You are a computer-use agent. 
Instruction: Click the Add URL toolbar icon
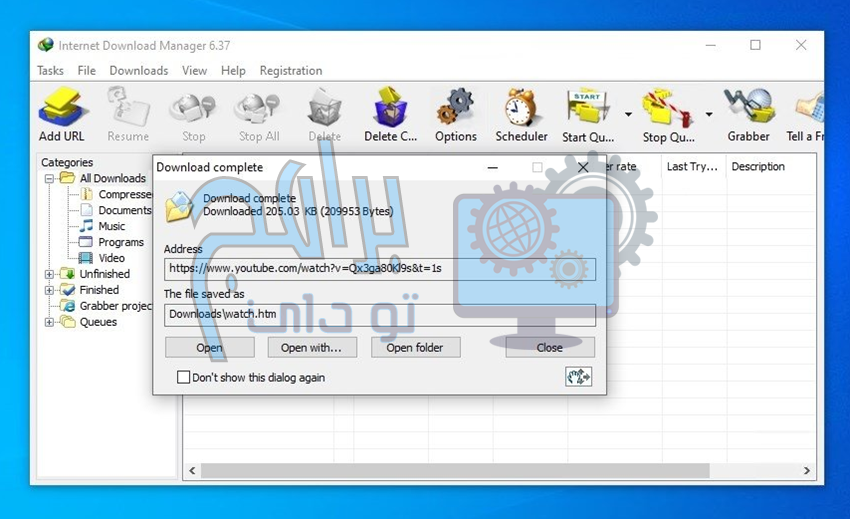click(61, 108)
